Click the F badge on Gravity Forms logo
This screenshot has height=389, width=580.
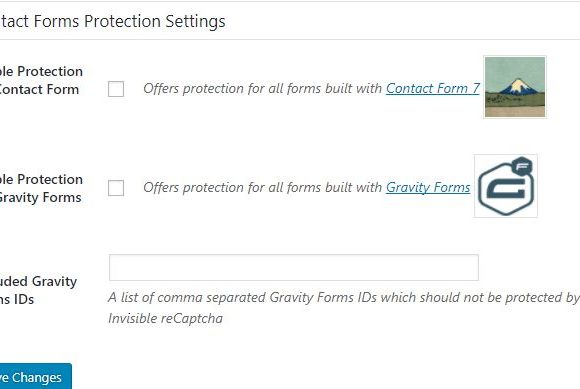522,166
